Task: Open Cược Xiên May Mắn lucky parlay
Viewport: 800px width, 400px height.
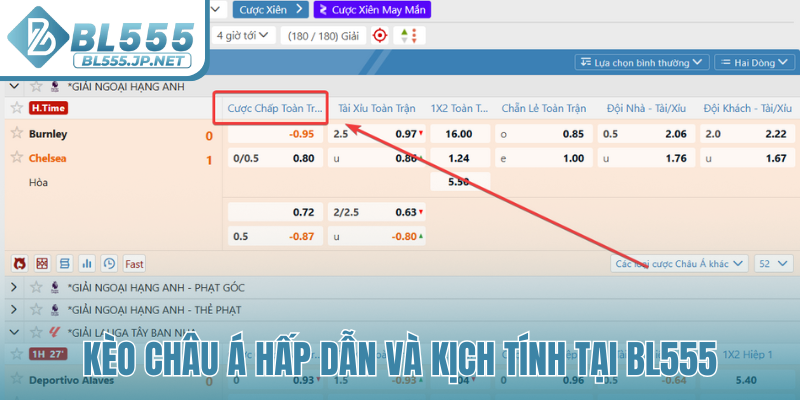Action: point(372,10)
